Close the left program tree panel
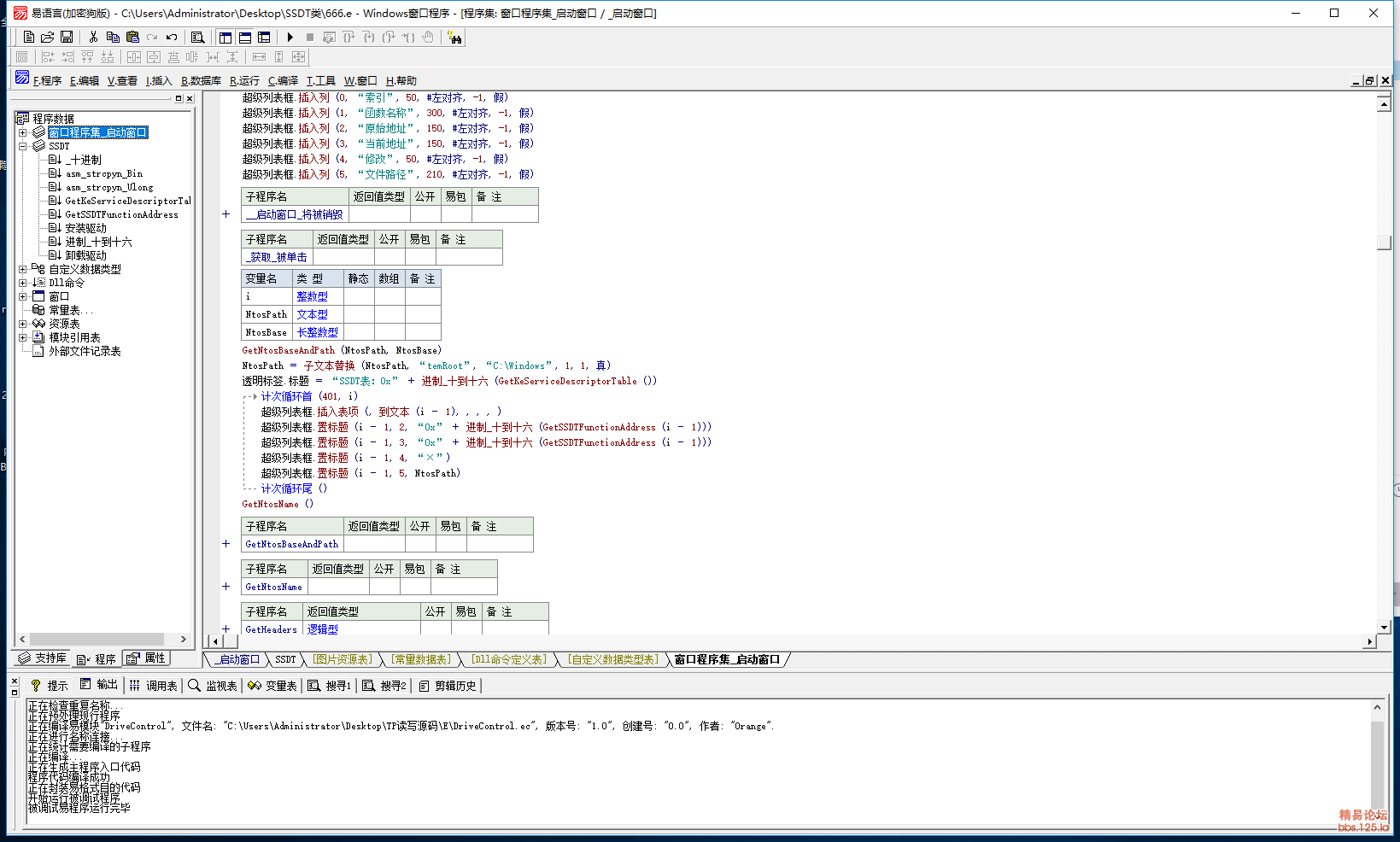 [x=190, y=99]
